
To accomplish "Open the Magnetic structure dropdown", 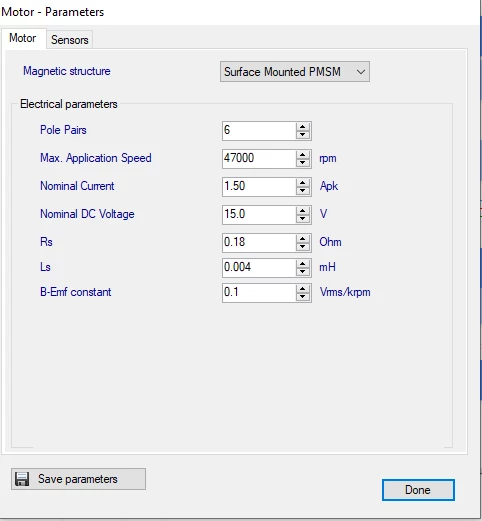I will [295, 71].
